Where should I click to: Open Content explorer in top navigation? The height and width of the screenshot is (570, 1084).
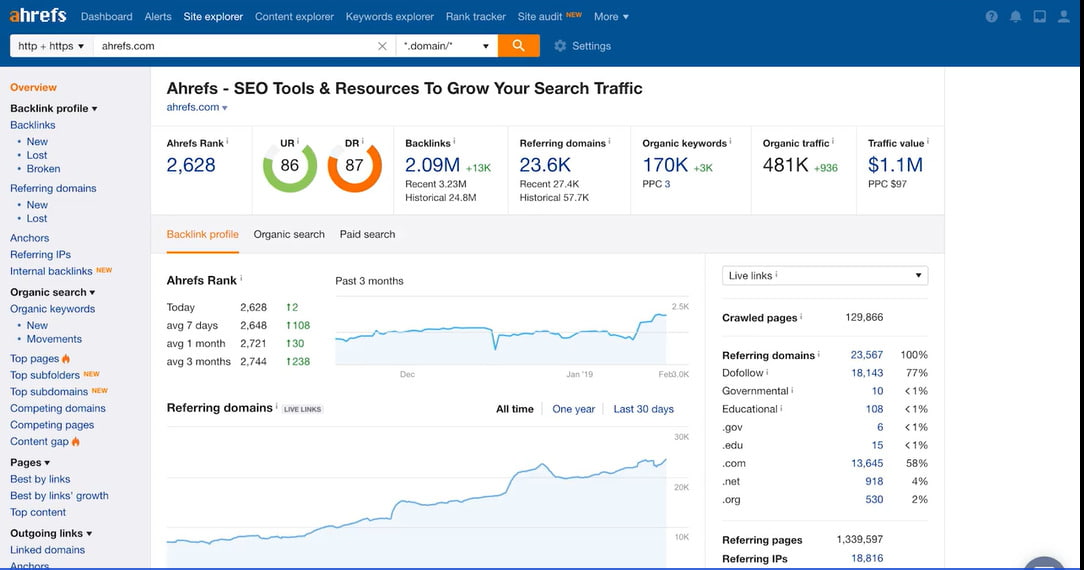pyautogui.click(x=294, y=17)
